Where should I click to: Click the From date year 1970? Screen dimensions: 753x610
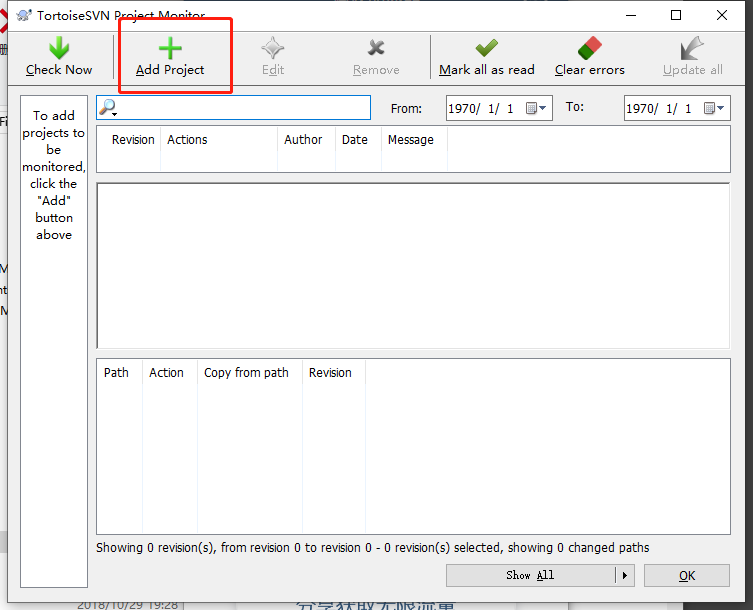462,109
